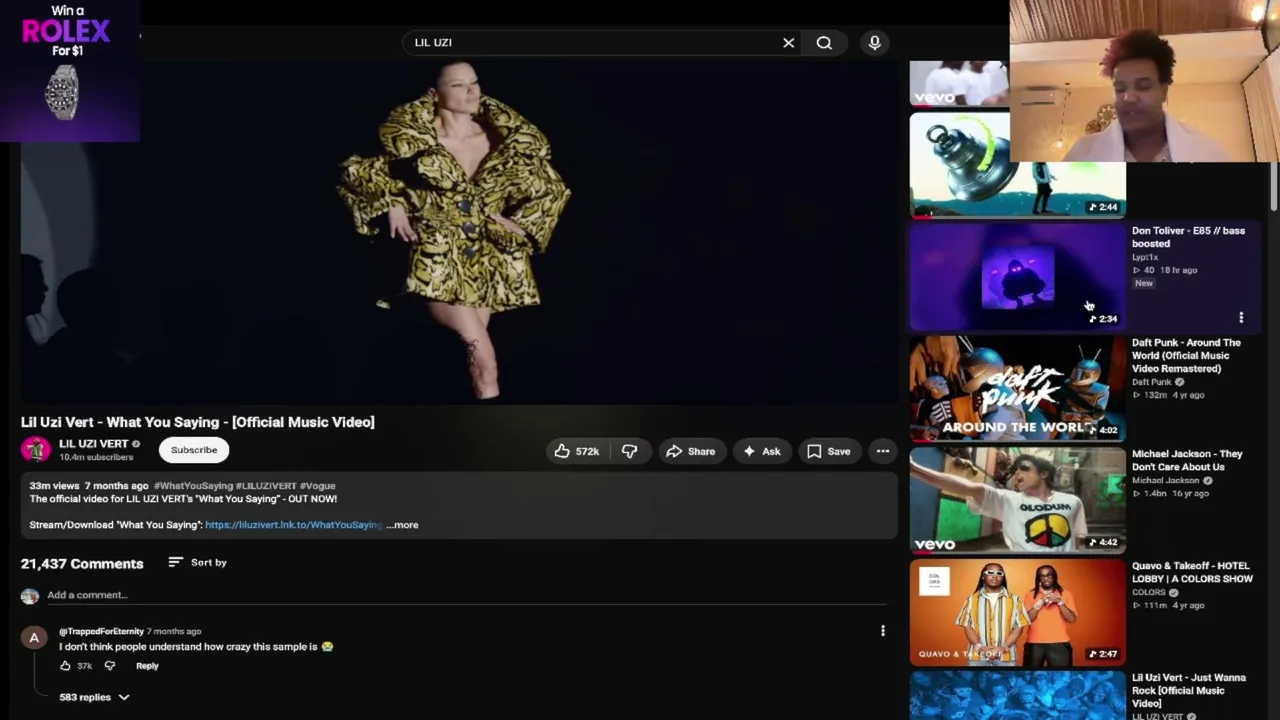Open the #LILUZIVERT hashtag

pyautogui.click(x=266, y=486)
